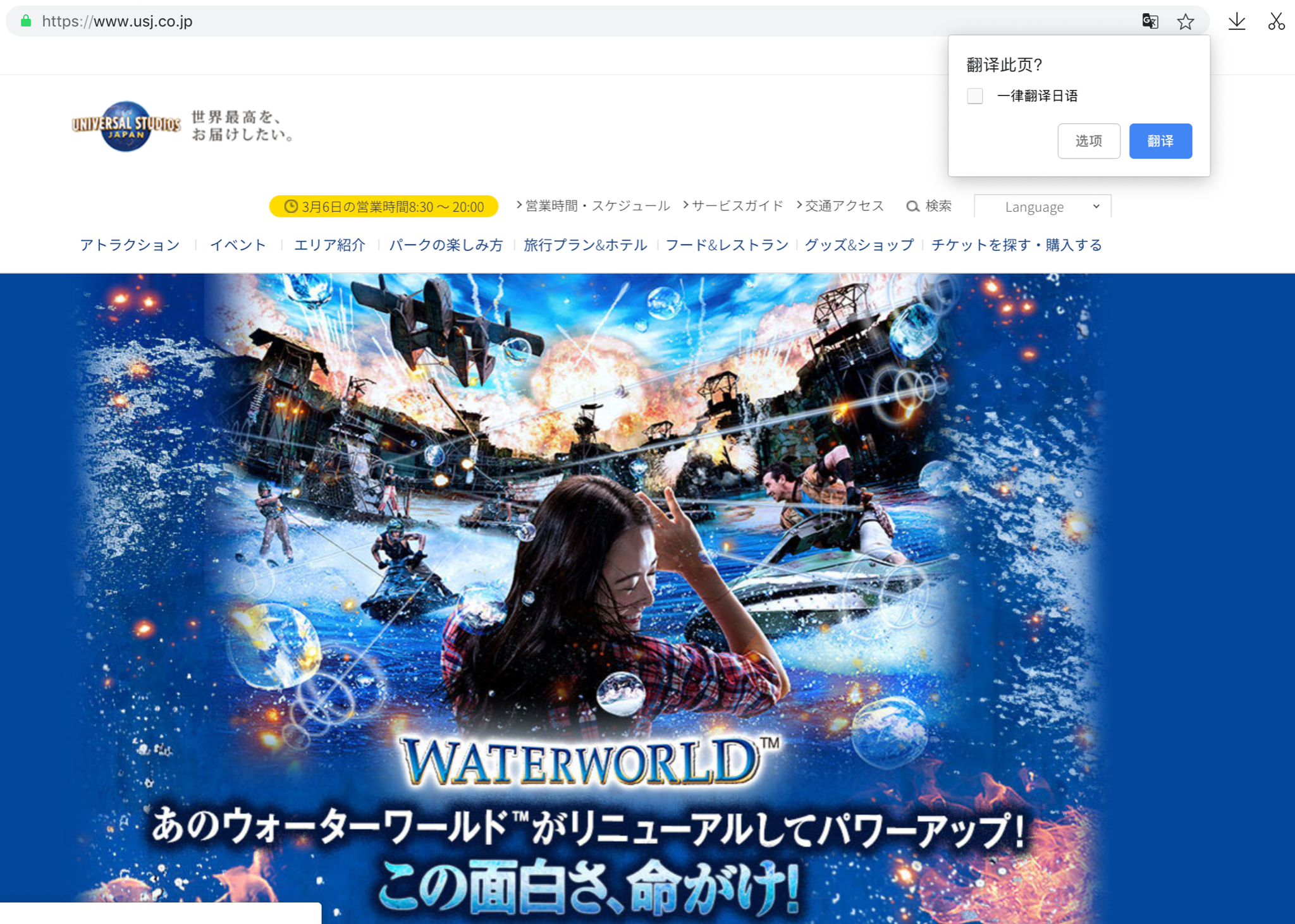1295x924 pixels.
Task: Open サービスガイド link
Action: (733, 206)
